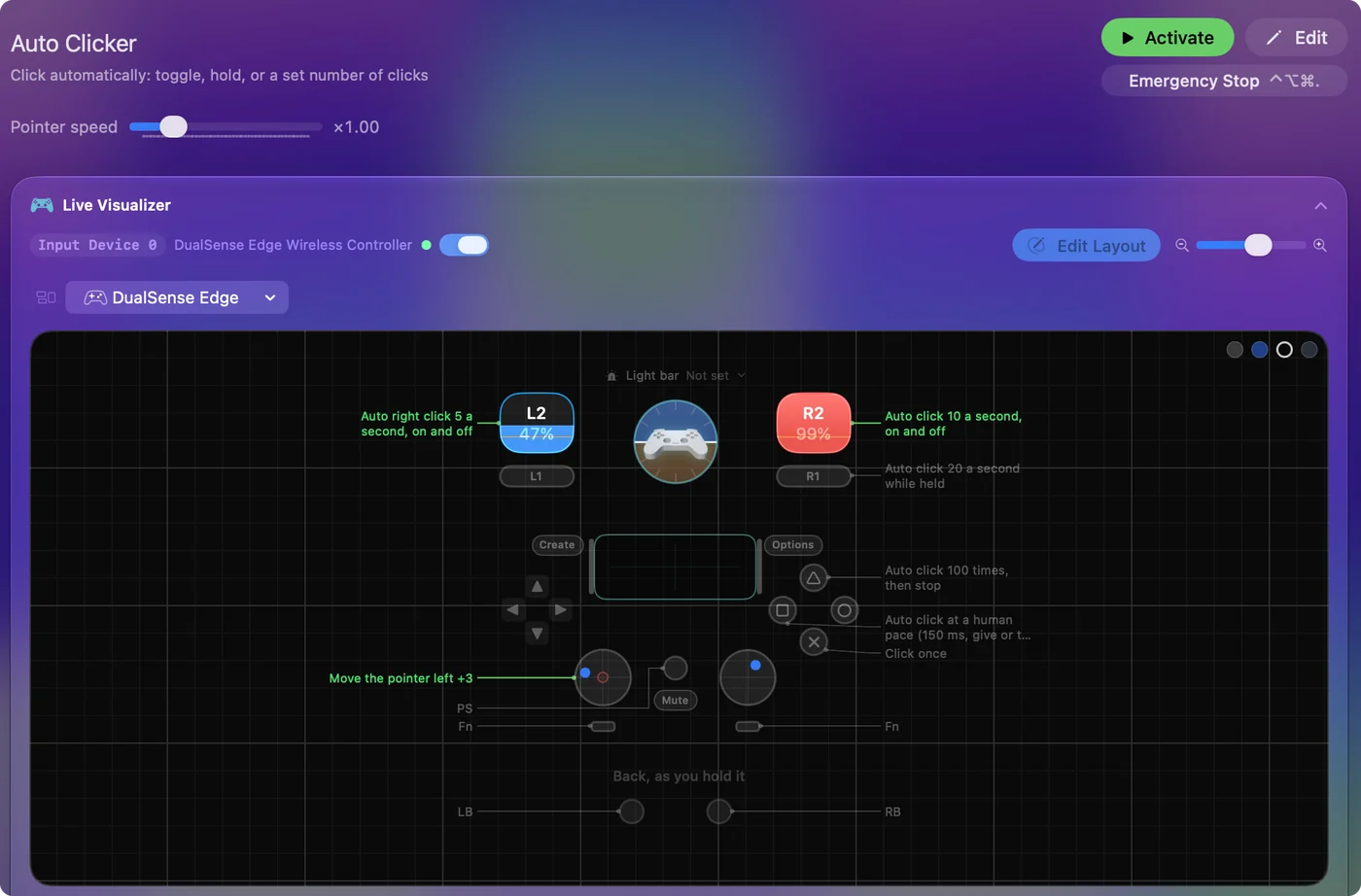Click the zoom in magnifier icon
The width and height of the screenshot is (1361, 896).
[1320, 245]
